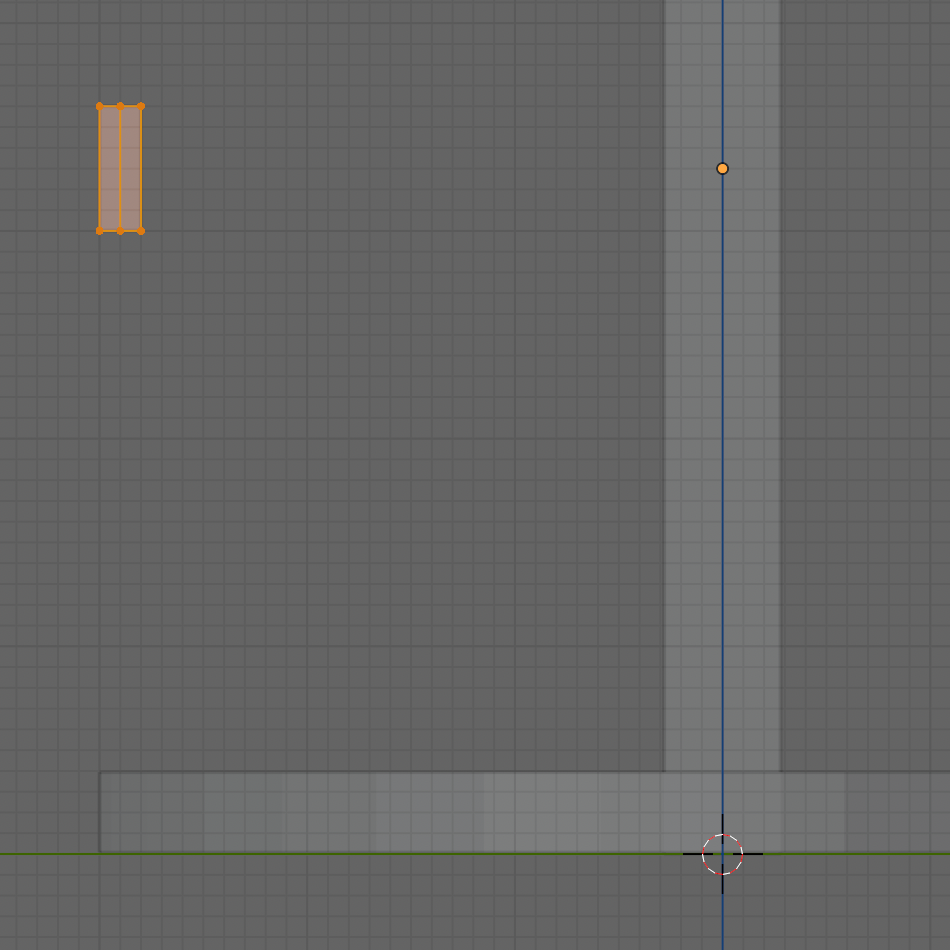Image resolution: width=950 pixels, height=950 pixels.
Task: Select the bottom-right vertex of orange mesh
Action: pyautogui.click(x=141, y=231)
